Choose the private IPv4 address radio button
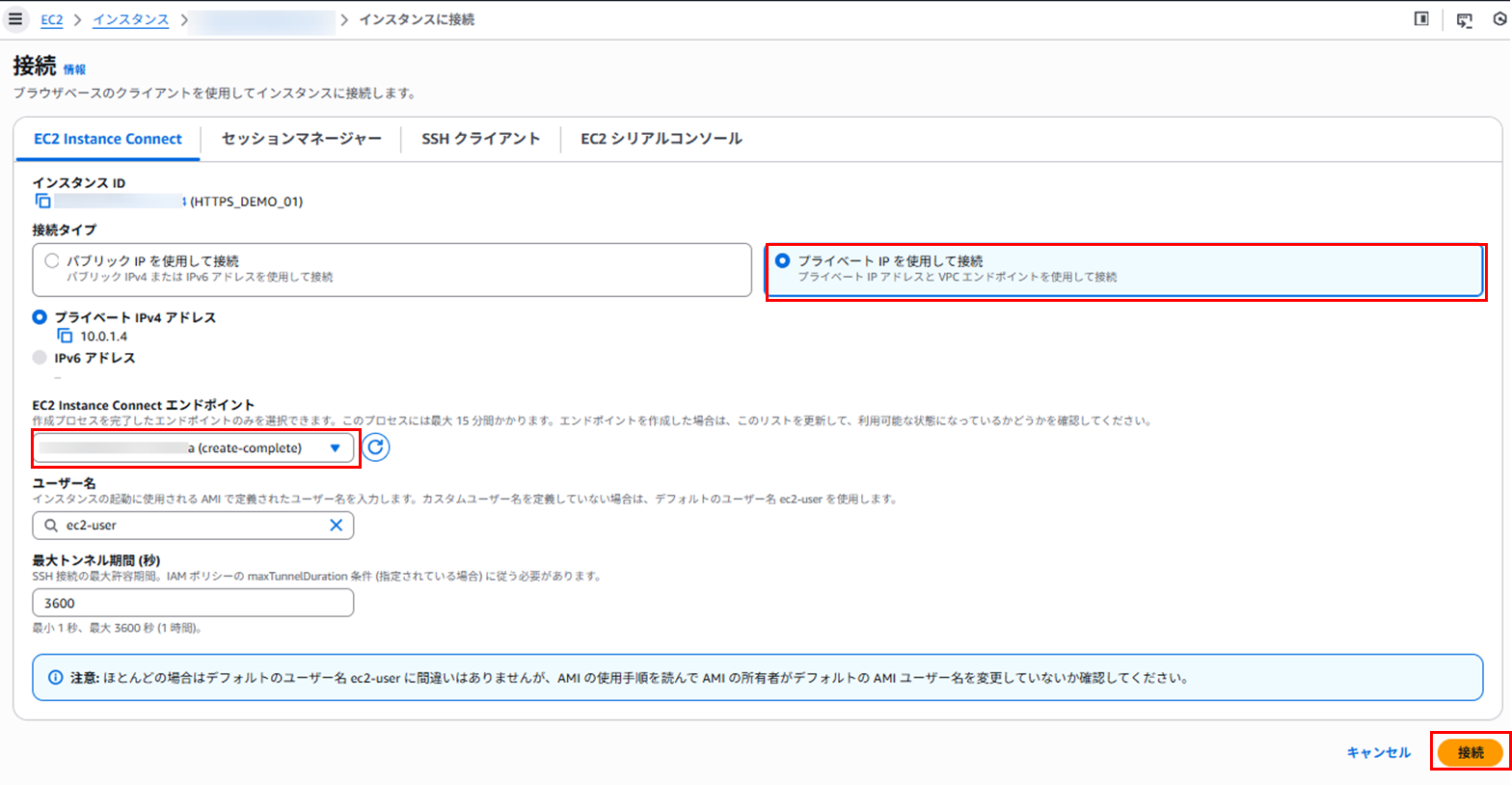The height and width of the screenshot is (785, 1512). point(40,317)
